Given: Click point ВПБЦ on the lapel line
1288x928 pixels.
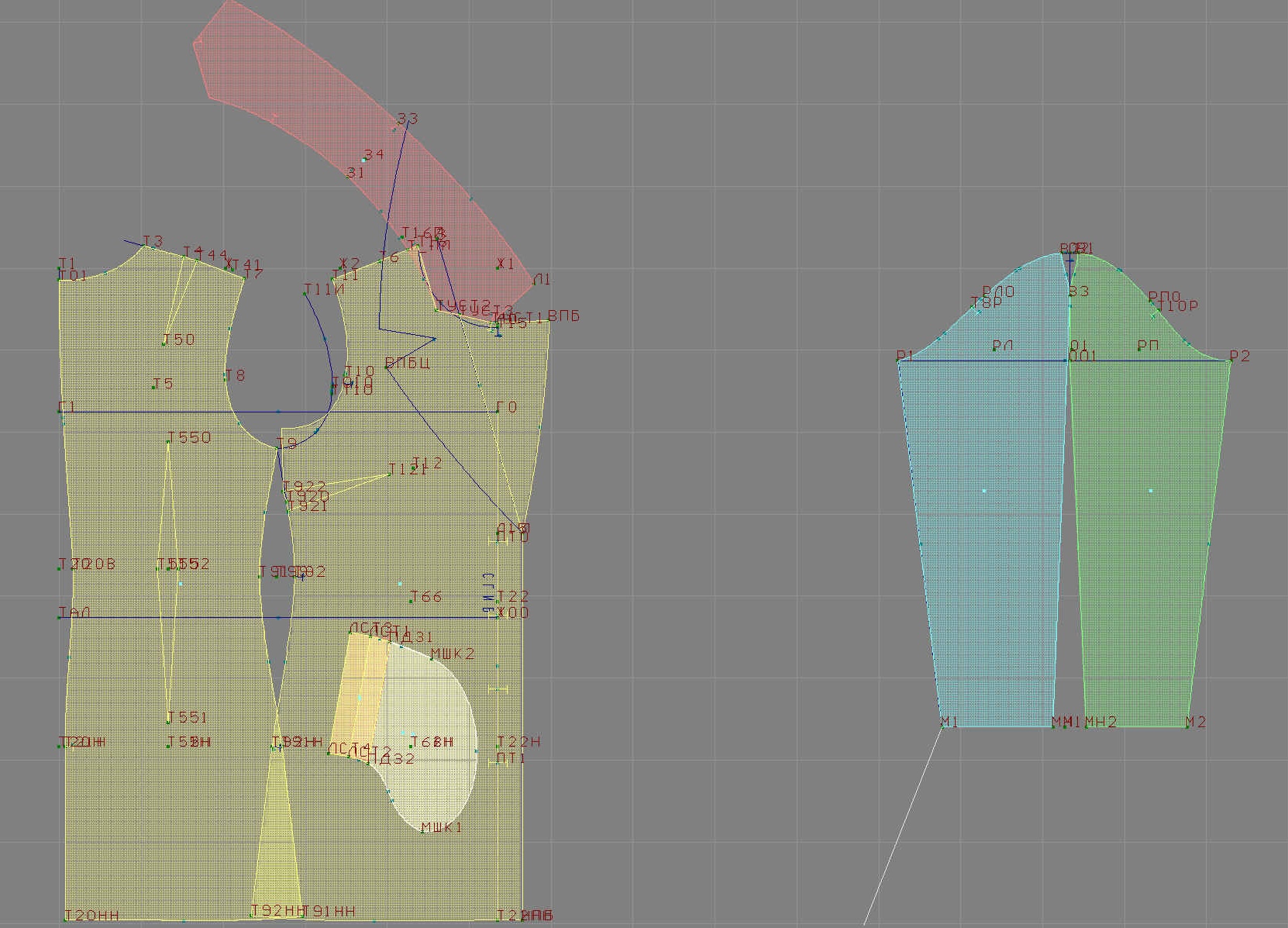Looking at the screenshot, I should pos(386,367).
